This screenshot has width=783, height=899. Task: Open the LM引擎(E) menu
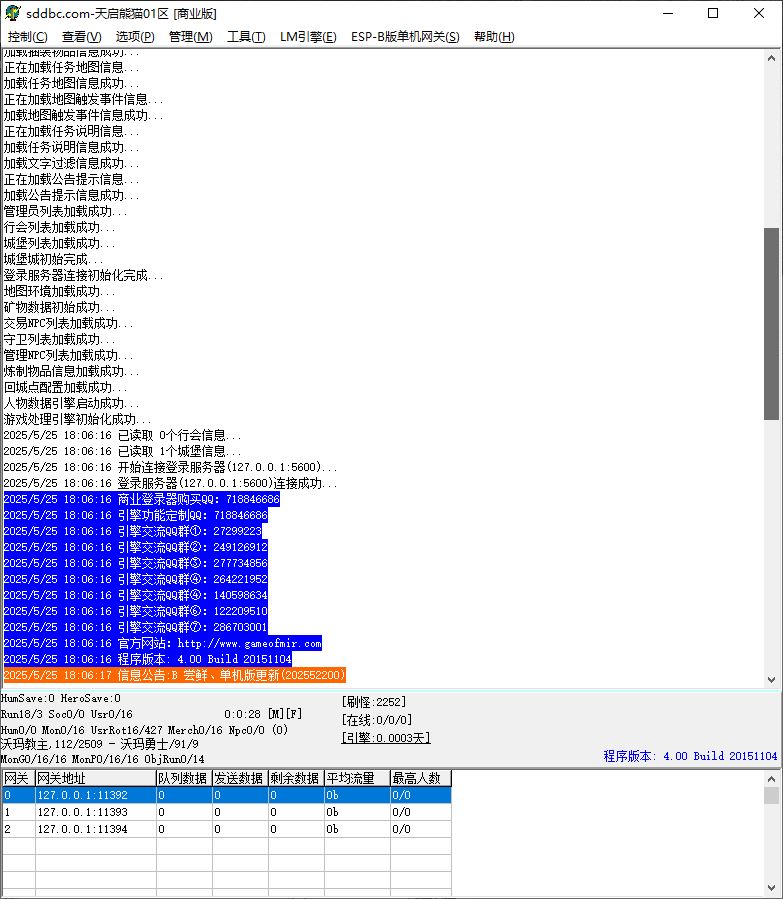tap(308, 37)
